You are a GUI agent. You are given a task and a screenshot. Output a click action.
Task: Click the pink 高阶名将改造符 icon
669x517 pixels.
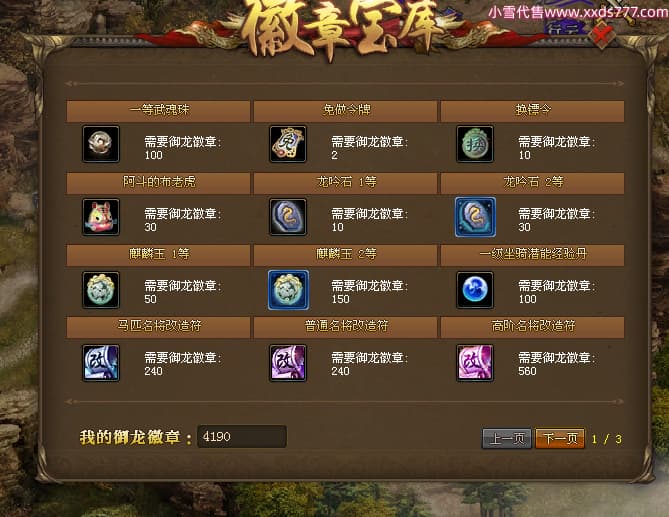(x=475, y=363)
